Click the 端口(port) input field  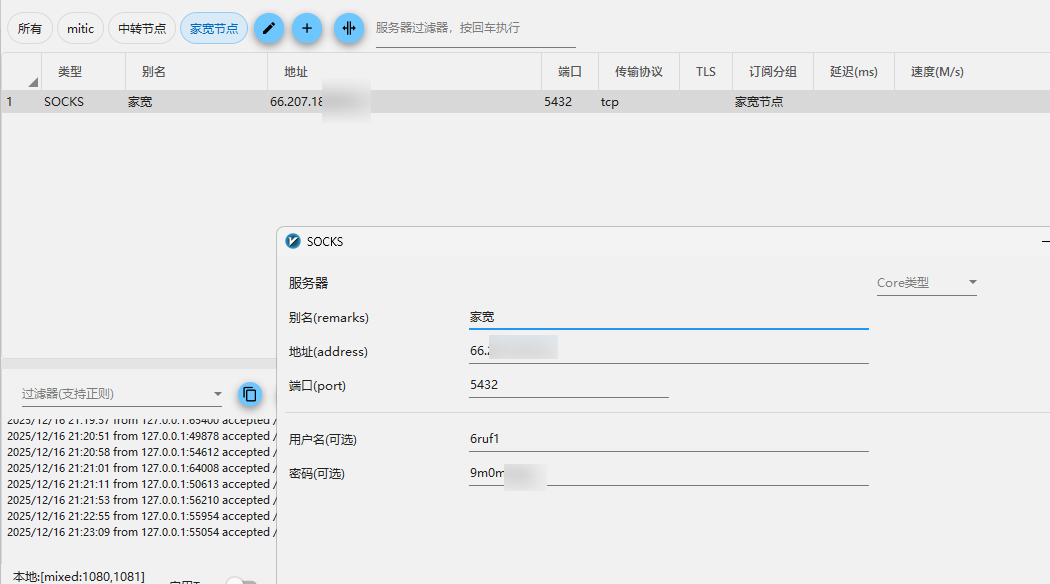568,385
